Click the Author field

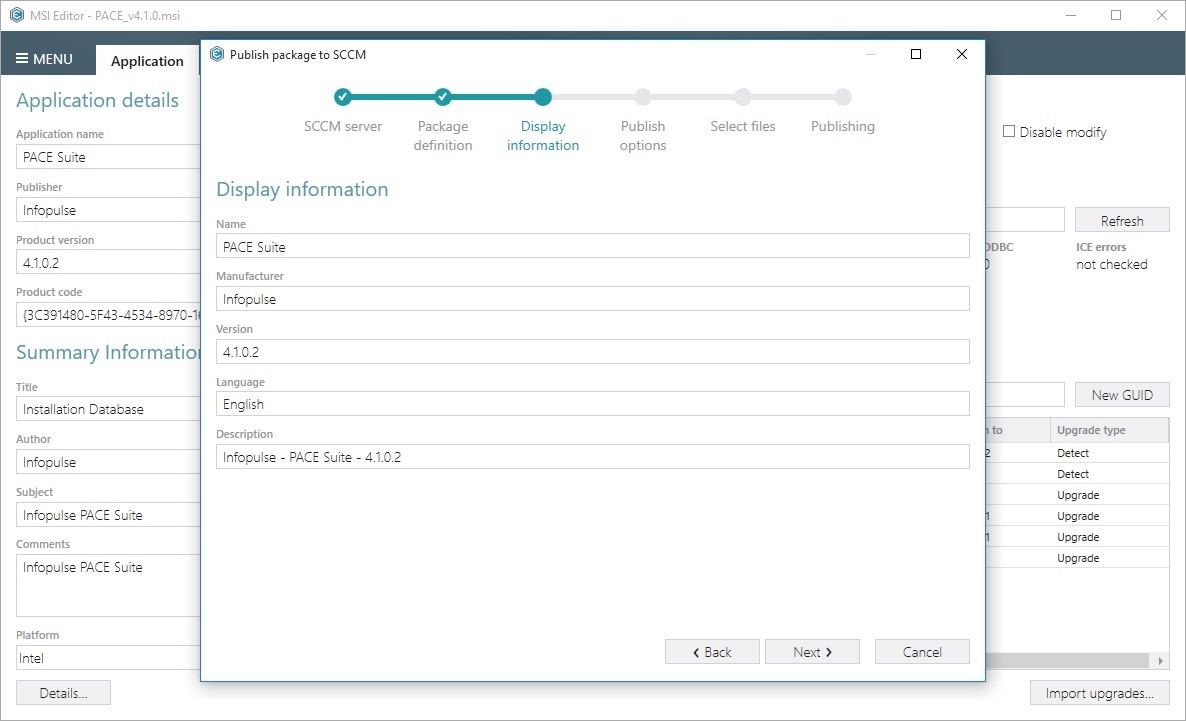pyautogui.click(x=108, y=462)
